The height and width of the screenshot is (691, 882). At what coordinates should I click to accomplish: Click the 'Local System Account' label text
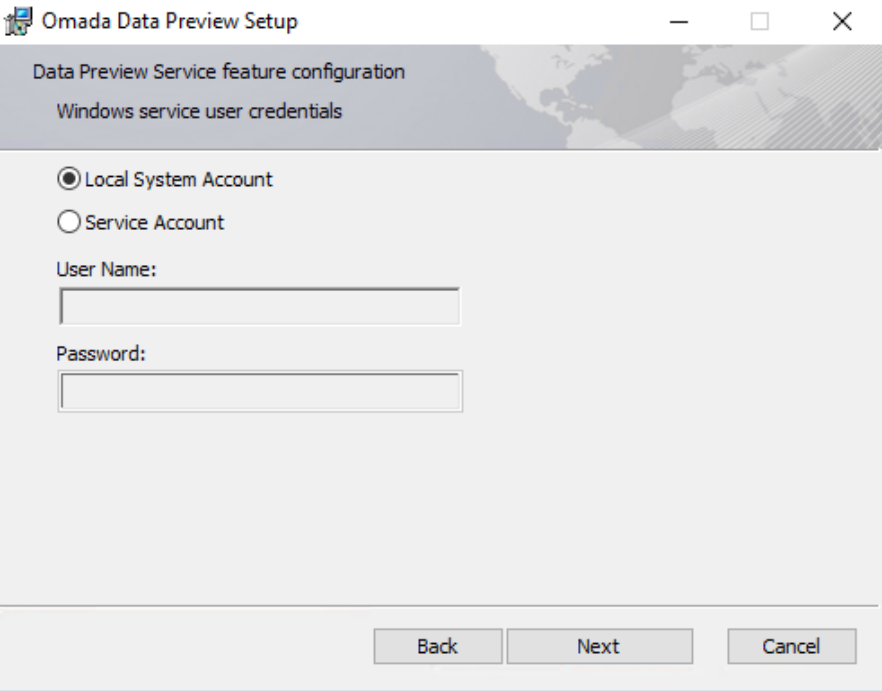178,180
